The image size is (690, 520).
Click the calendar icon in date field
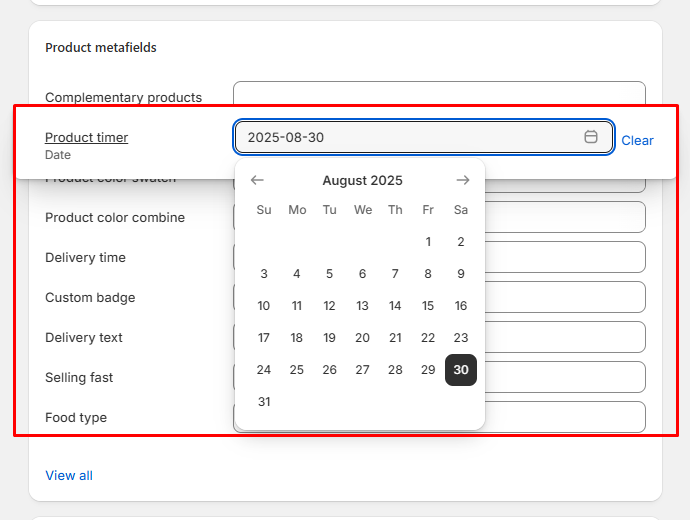coord(591,137)
